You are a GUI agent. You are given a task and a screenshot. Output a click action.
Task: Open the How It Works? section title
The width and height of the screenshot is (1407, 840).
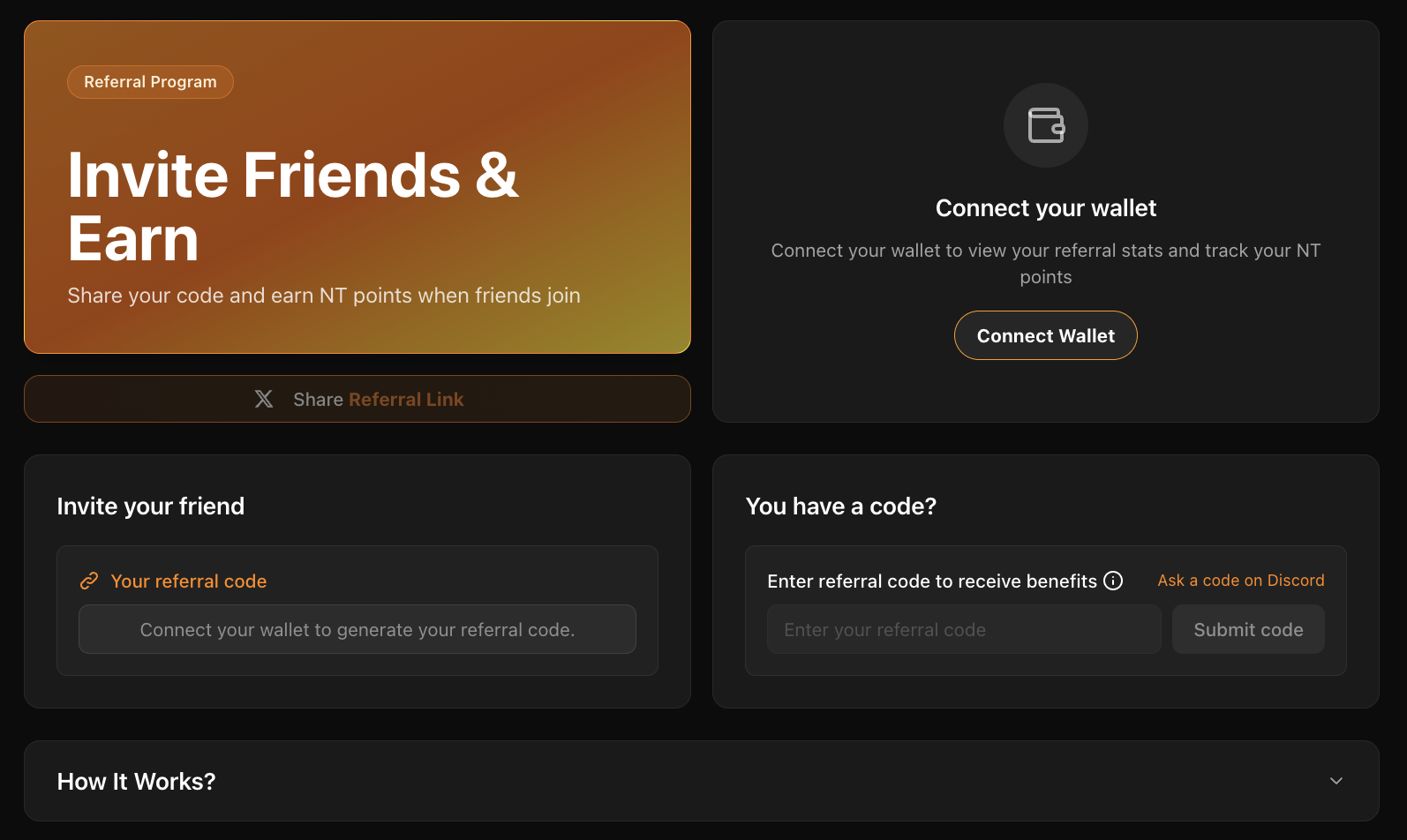coord(136,782)
